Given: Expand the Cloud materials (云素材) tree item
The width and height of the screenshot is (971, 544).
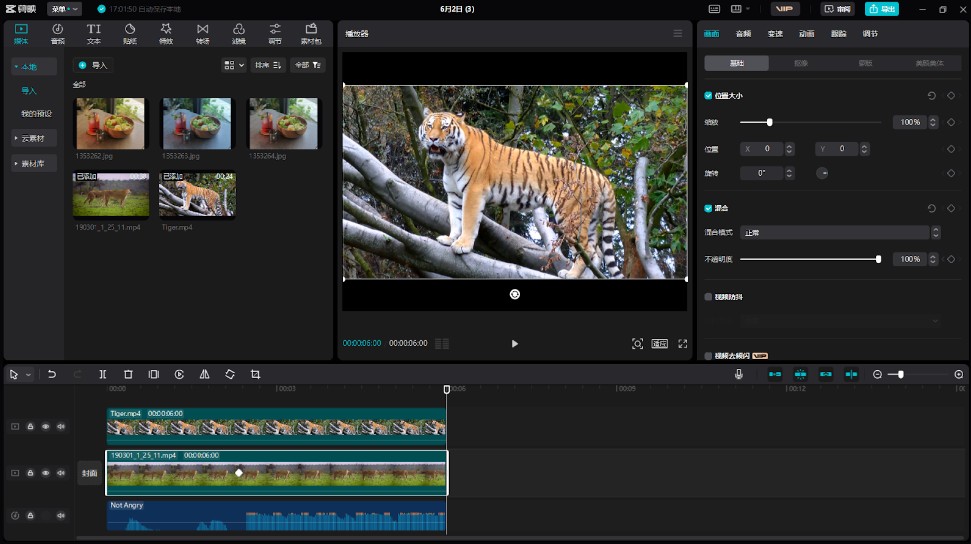Looking at the screenshot, I should pos(33,138).
